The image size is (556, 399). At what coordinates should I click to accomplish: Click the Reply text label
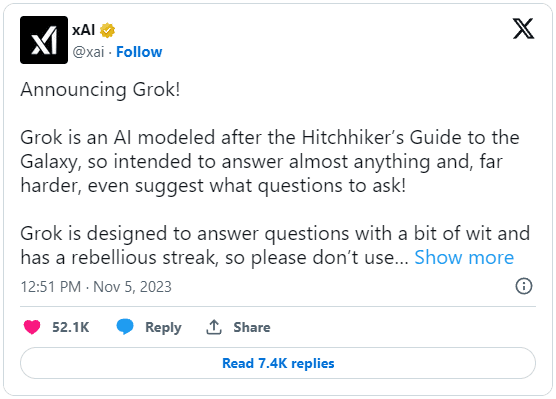click(163, 327)
